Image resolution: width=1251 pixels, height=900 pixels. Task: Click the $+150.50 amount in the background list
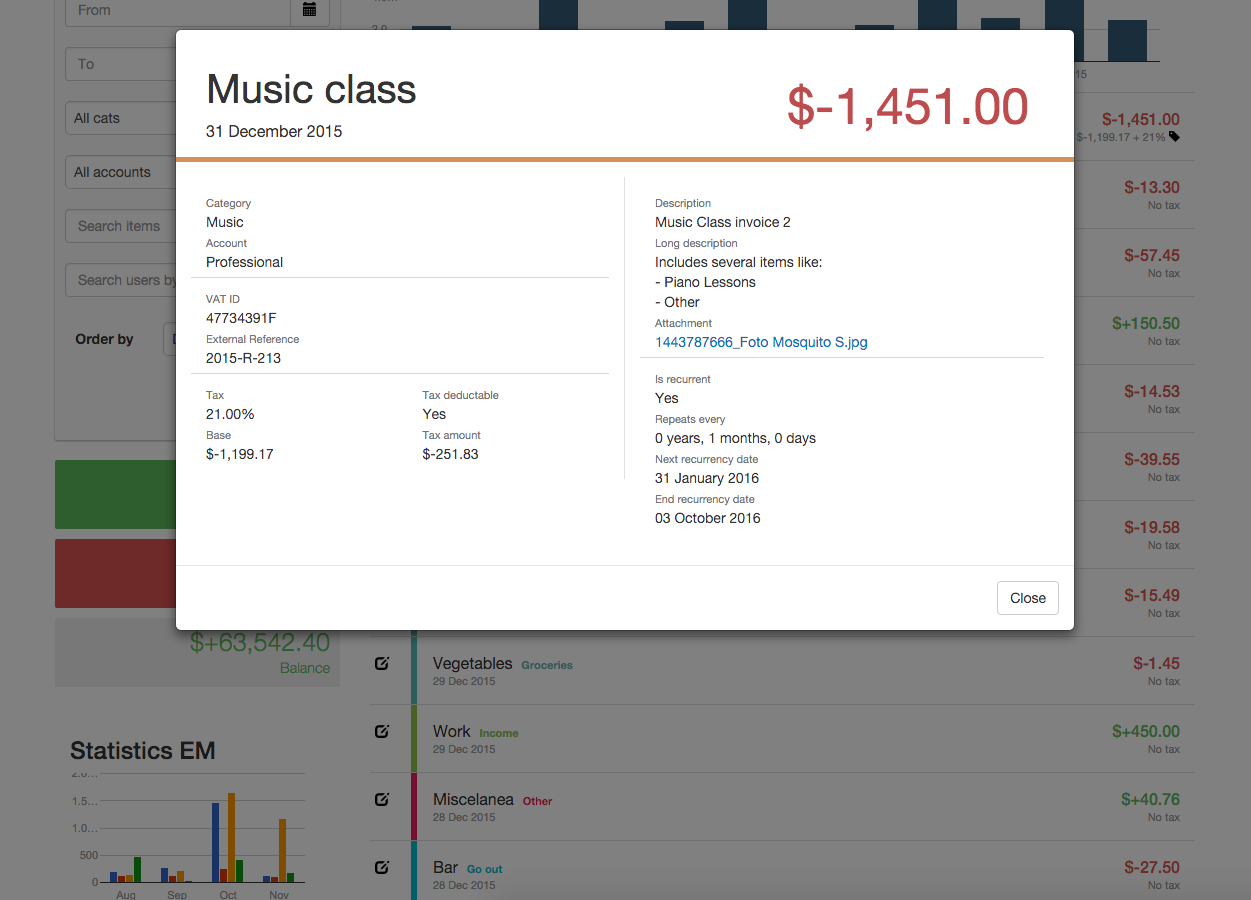[1146, 323]
